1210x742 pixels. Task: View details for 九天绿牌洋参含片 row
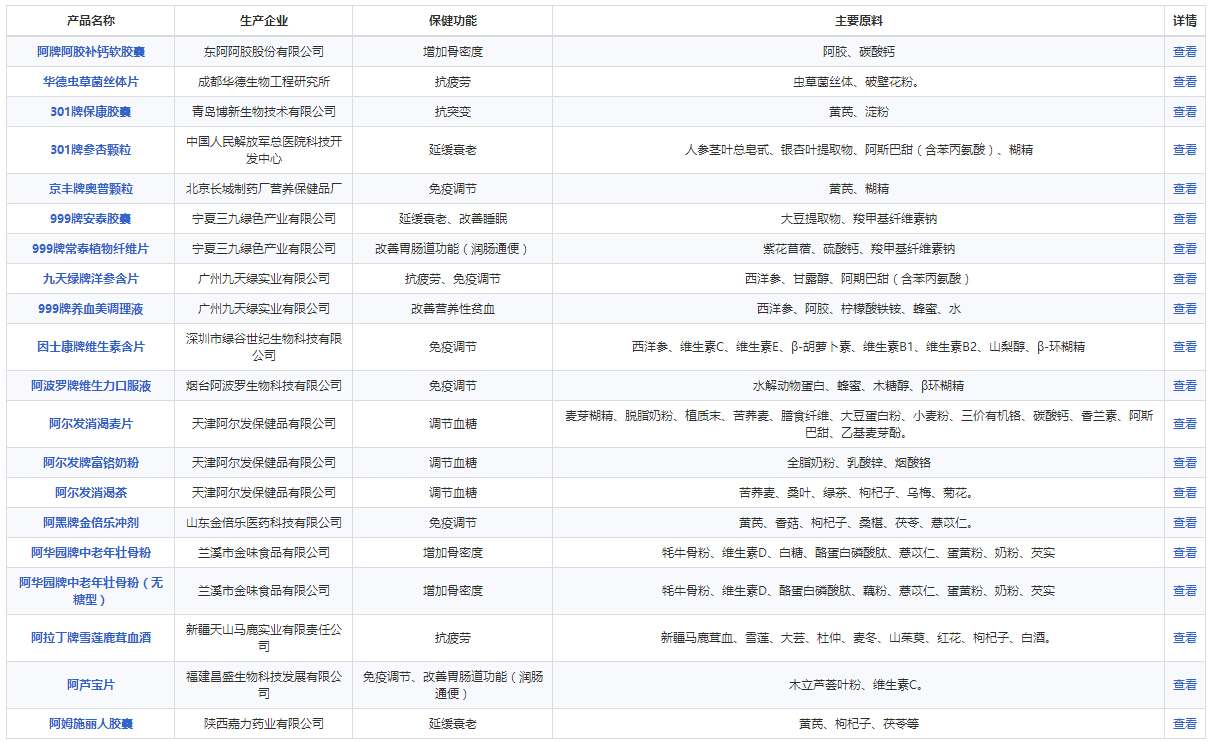[x=1184, y=279]
